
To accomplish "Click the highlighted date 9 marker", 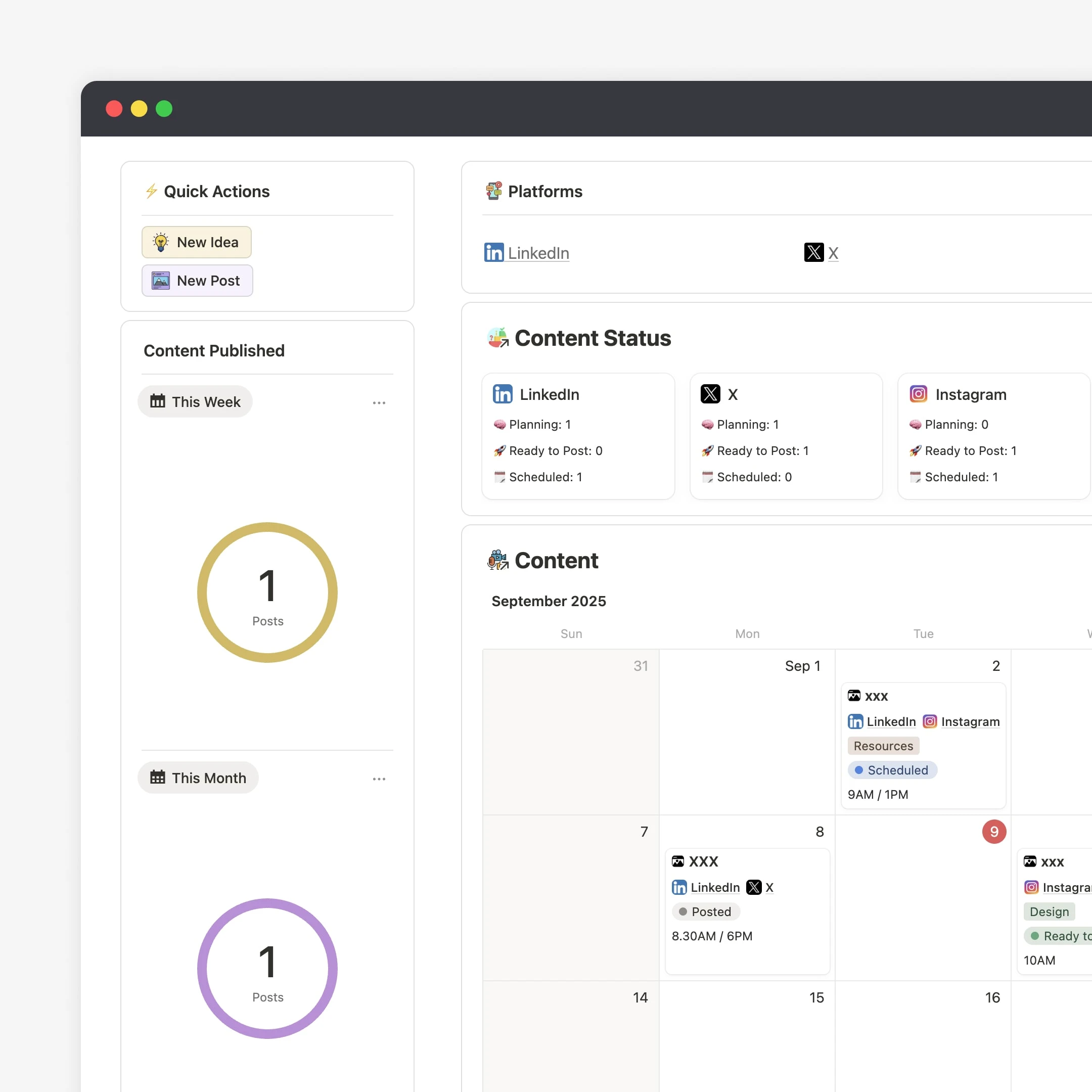I will click(x=993, y=832).
